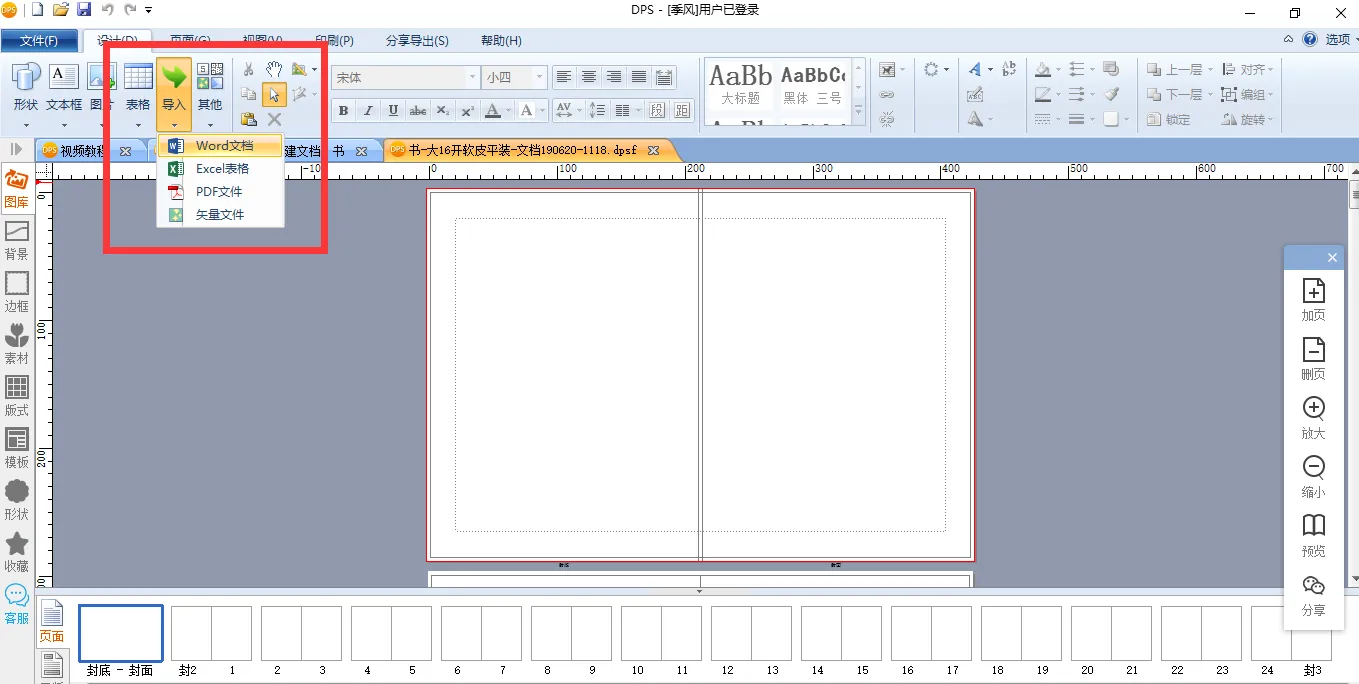Choose Word文档 from import menu

pyautogui.click(x=224, y=146)
